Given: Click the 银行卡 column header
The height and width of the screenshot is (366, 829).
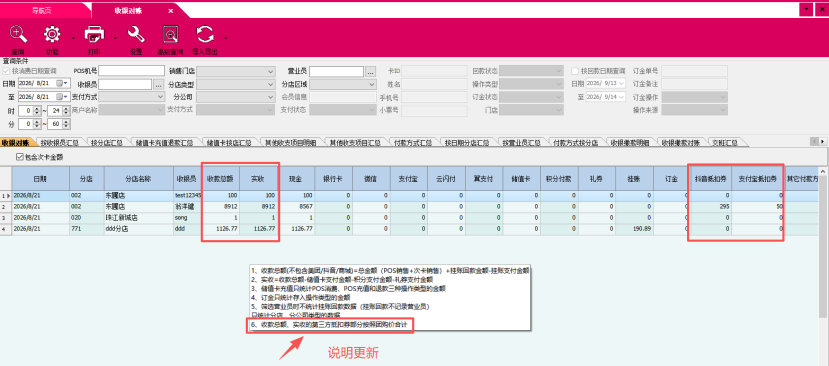Looking at the screenshot, I should tap(334, 179).
